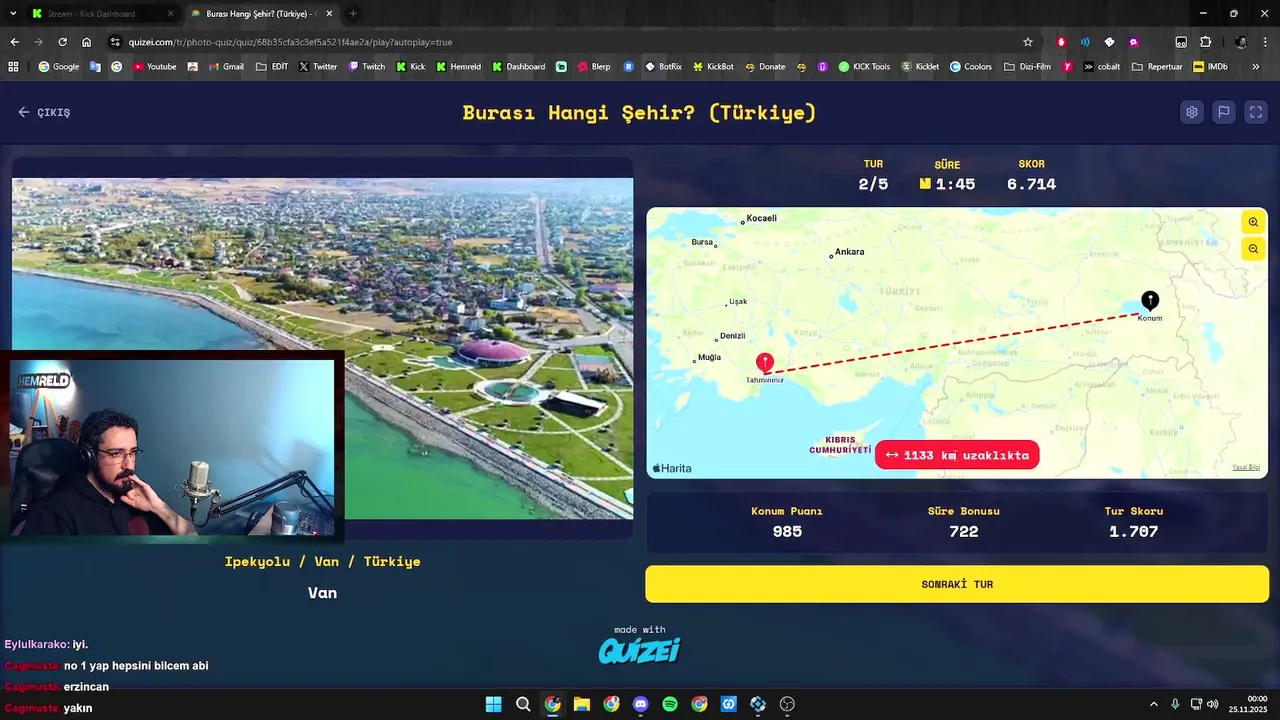This screenshot has height=720, width=1280.
Task: Open the KICK Tools bookmark
Action: click(x=864, y=67)
